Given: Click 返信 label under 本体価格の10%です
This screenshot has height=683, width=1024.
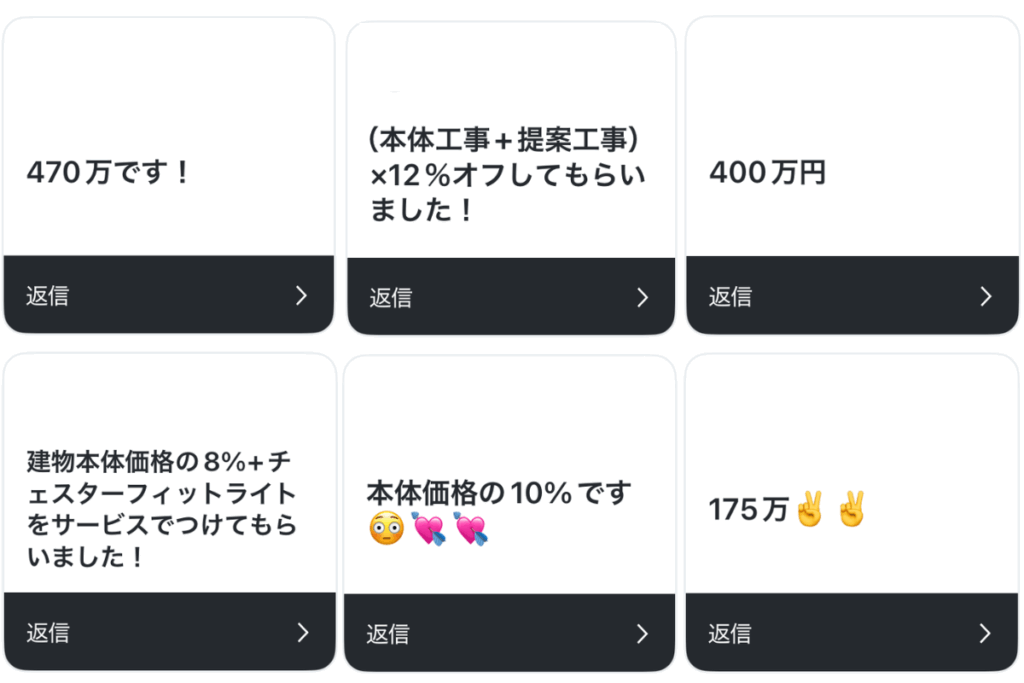Looking at the screenshot, I should pos(387,634).
